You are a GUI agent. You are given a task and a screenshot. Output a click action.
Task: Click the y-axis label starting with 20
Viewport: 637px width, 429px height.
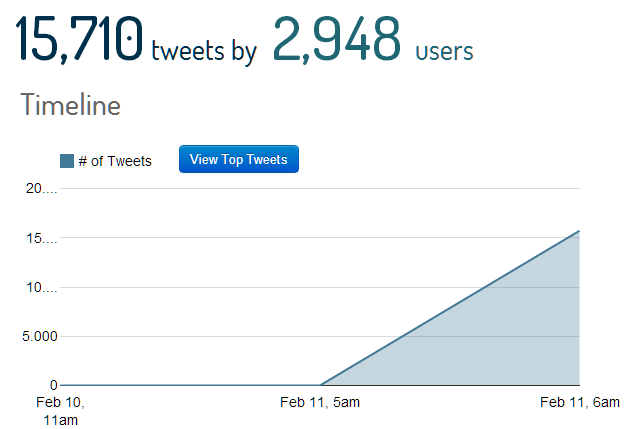tap(41, 188)
